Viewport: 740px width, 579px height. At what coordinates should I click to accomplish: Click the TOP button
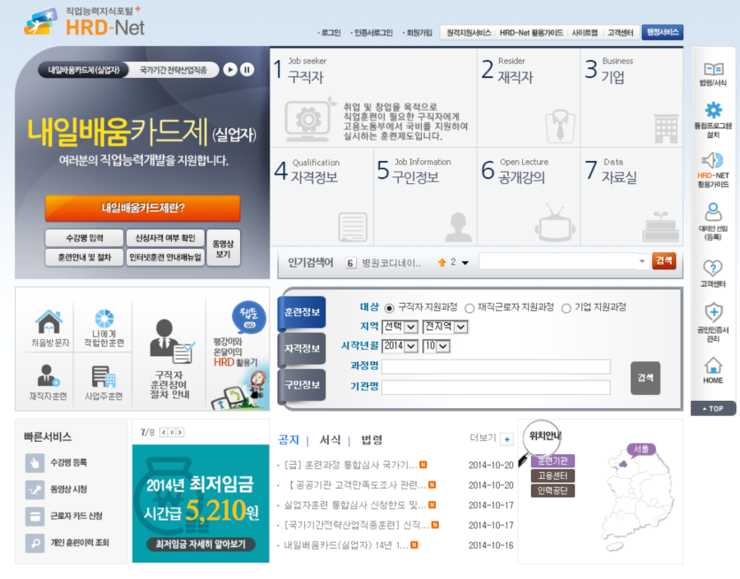(x=713, y=409)
